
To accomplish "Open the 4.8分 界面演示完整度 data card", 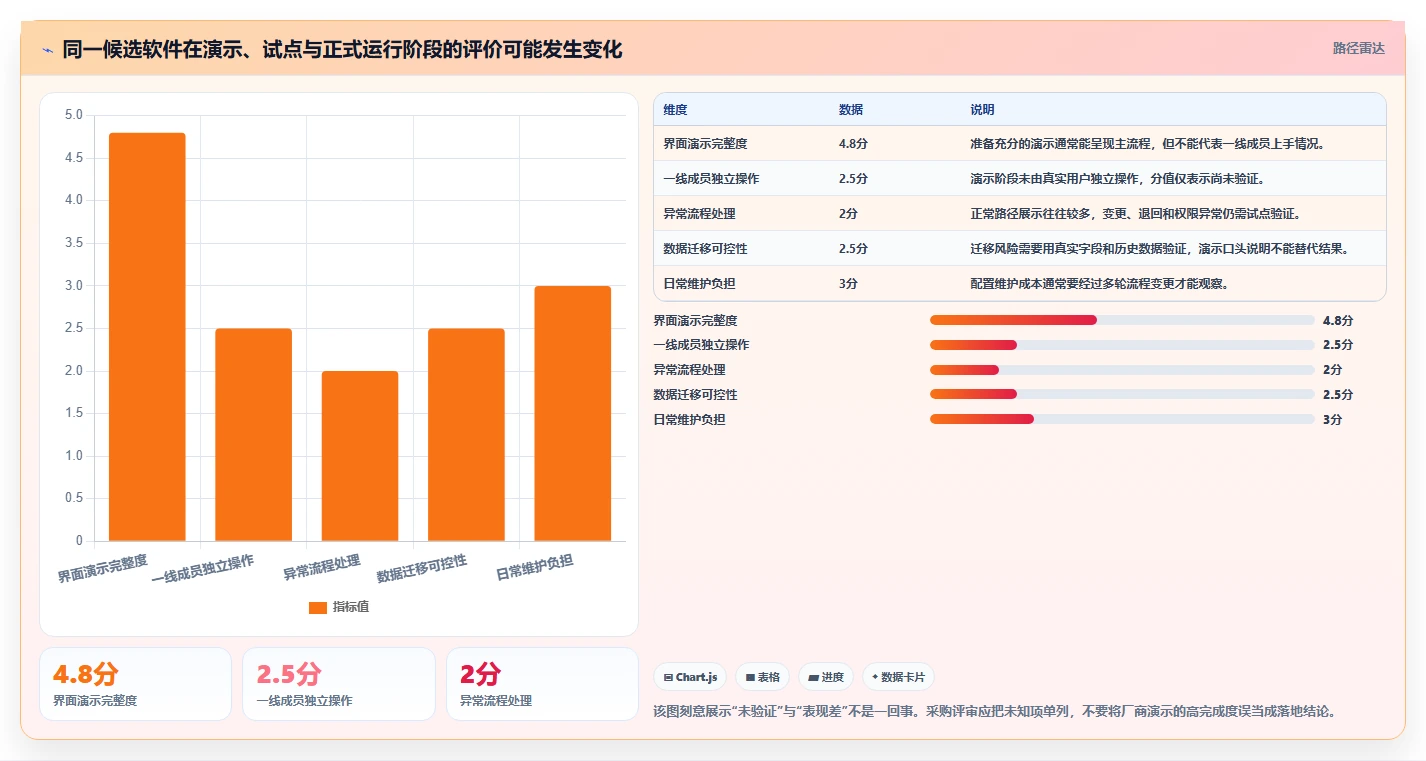I will [x=135, y=684].
